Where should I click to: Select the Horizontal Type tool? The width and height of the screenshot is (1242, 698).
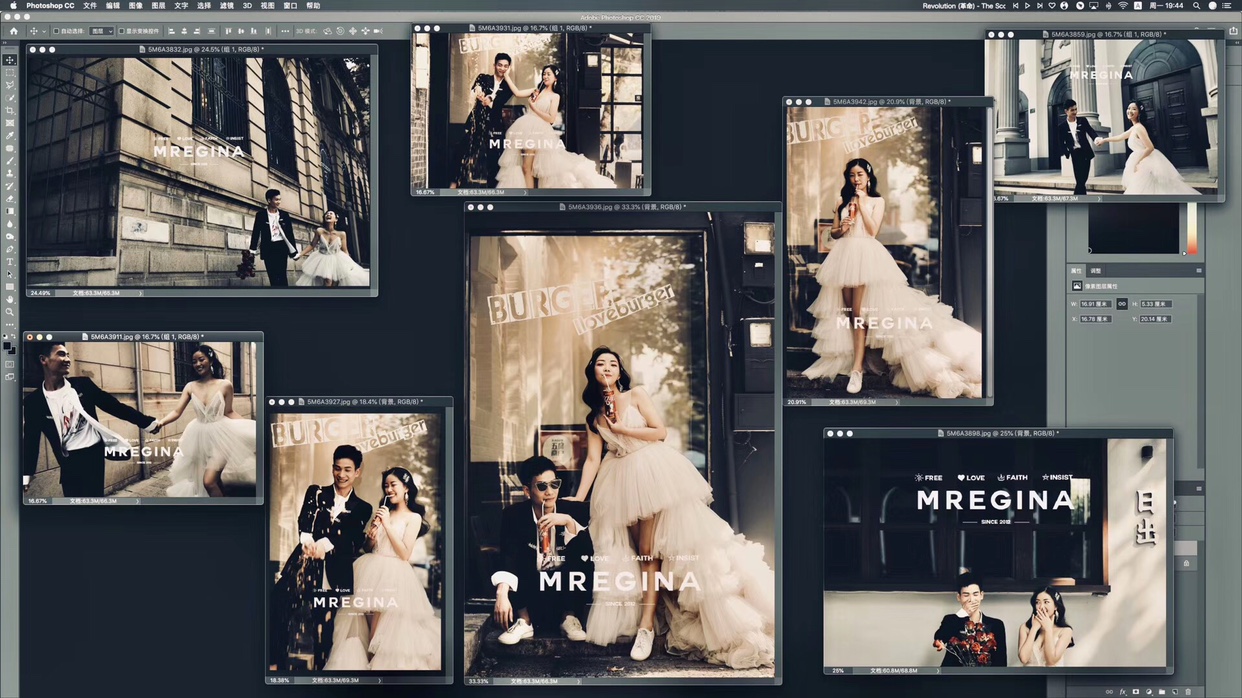pos(10,261)
